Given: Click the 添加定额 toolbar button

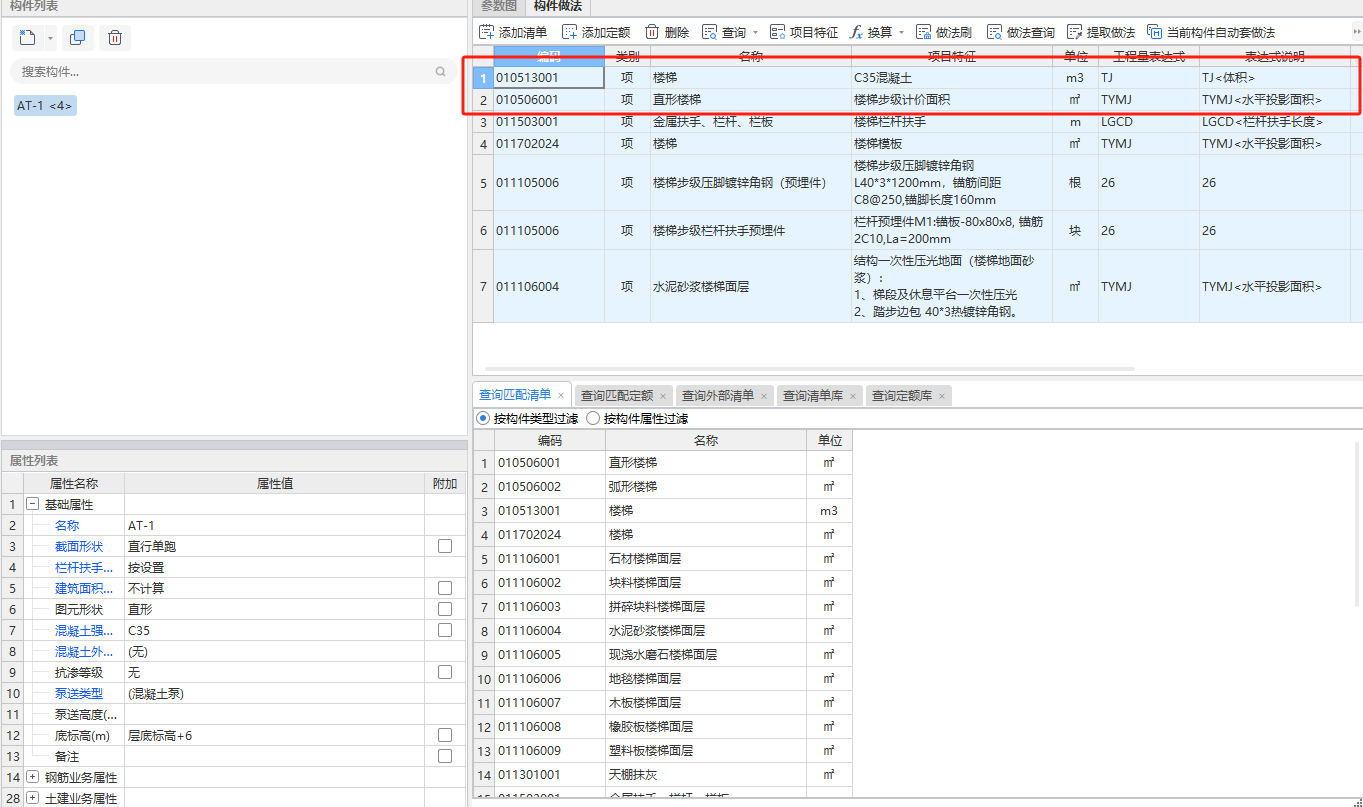Looking at the screenshot, I should click(x=596, y=32).
